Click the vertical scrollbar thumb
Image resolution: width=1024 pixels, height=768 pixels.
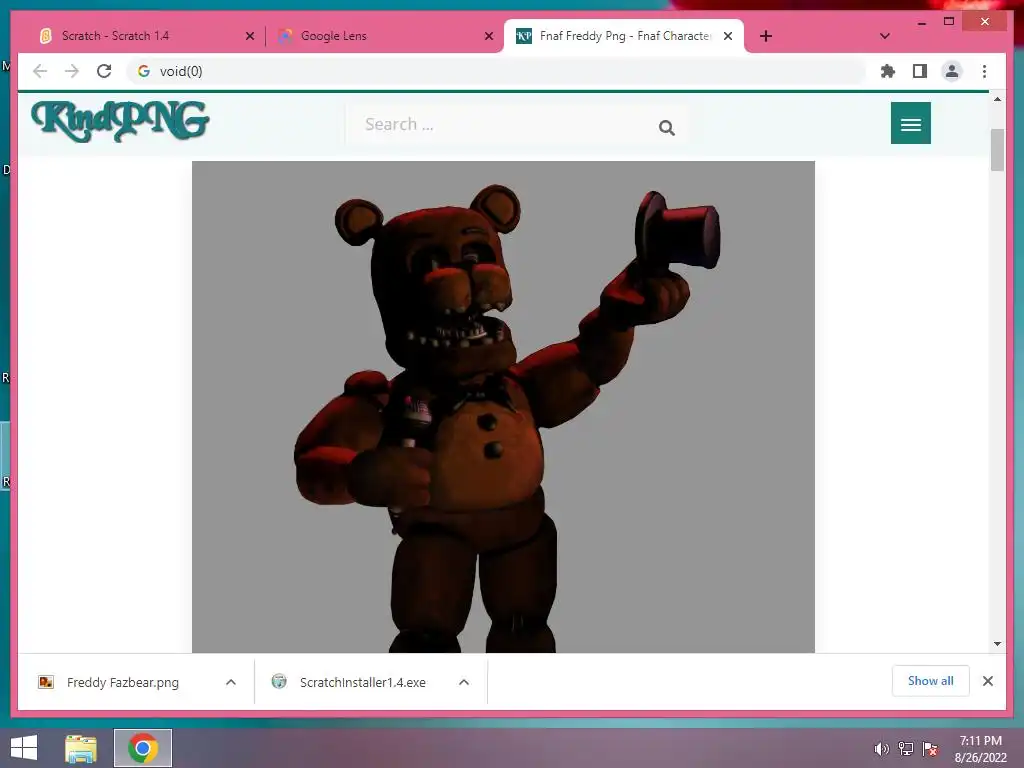tap(997, 150)
